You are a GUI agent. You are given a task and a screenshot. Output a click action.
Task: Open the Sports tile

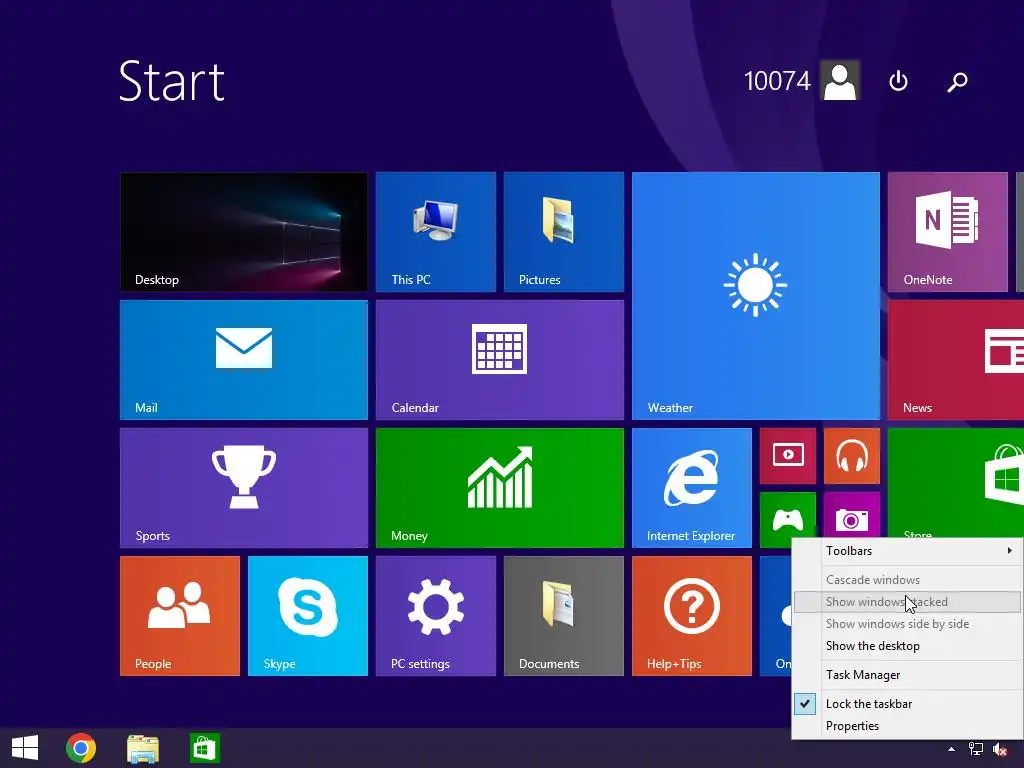click(x=244, y=488)
